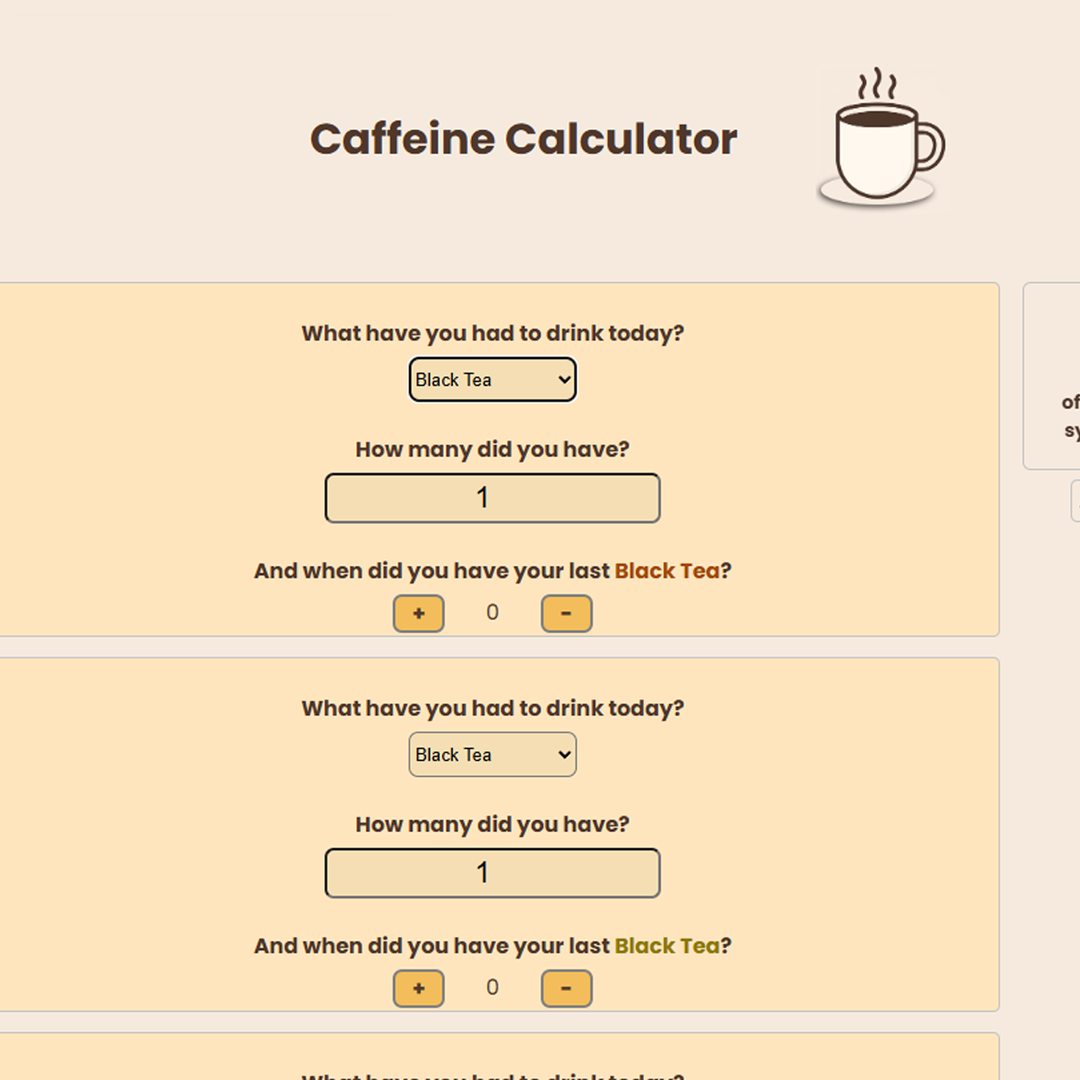This screenshot has height=1080, width=1080.
Task: Click the minus button in the first card
Action: coord(566,613)
